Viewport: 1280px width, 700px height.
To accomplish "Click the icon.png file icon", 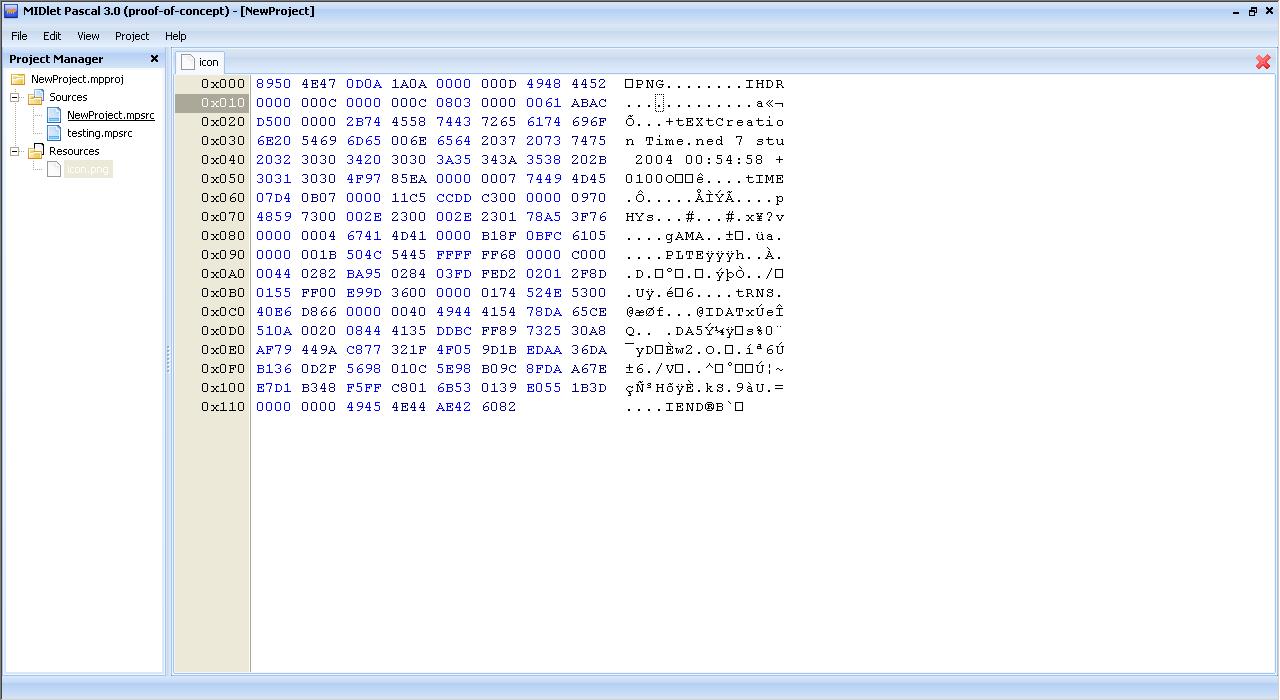I will (x=54, y=169).
